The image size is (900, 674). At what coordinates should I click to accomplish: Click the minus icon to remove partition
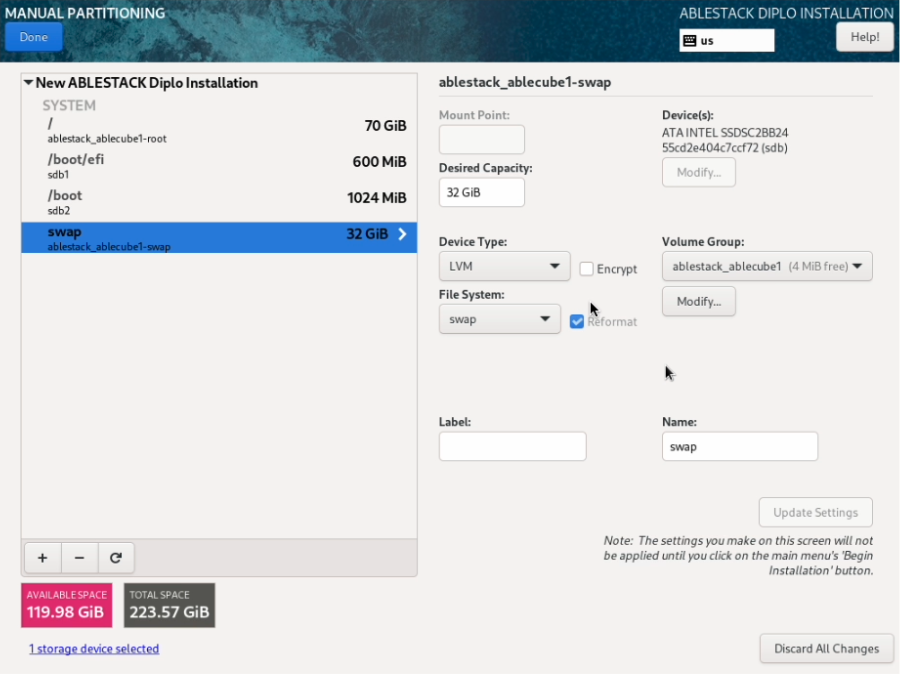click(x=79, y=558)
